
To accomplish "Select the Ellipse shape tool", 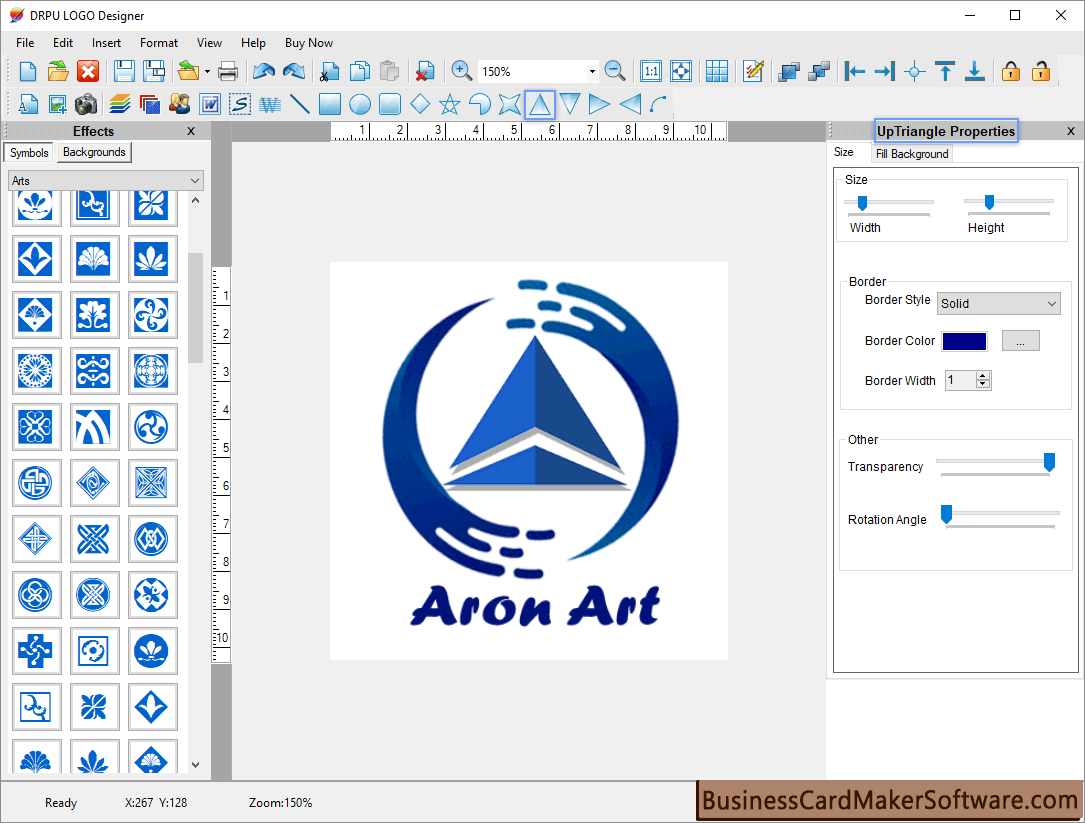I will click(360, 105).
